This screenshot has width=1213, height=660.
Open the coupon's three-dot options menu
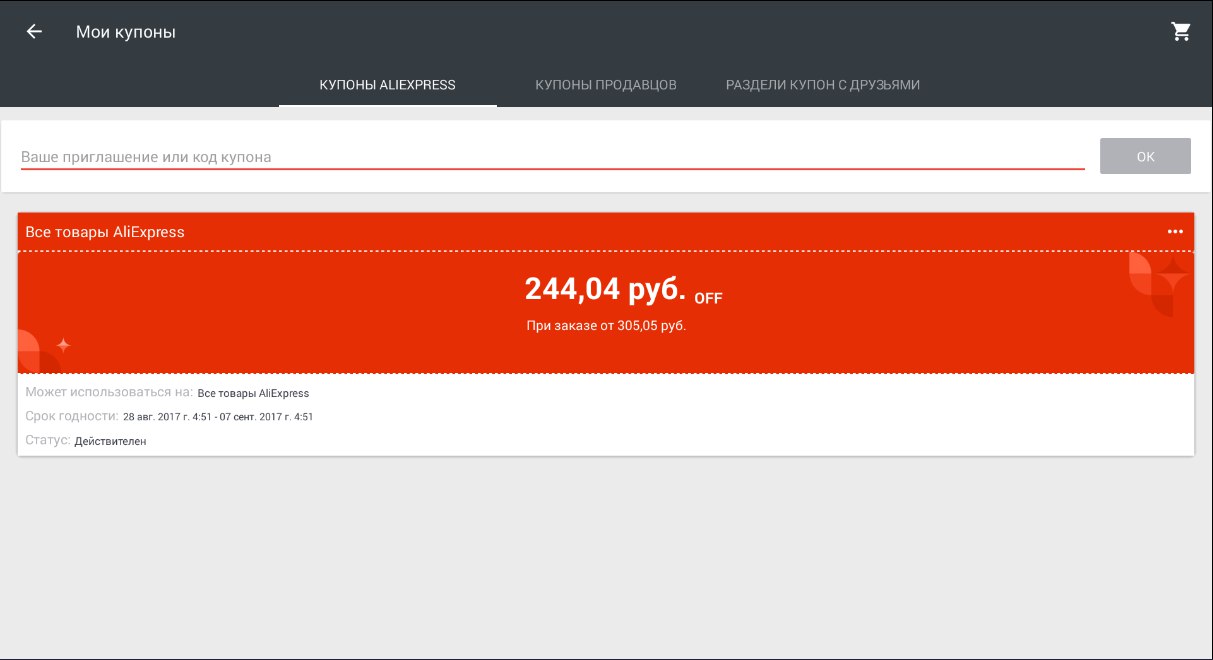point(1175,232)
